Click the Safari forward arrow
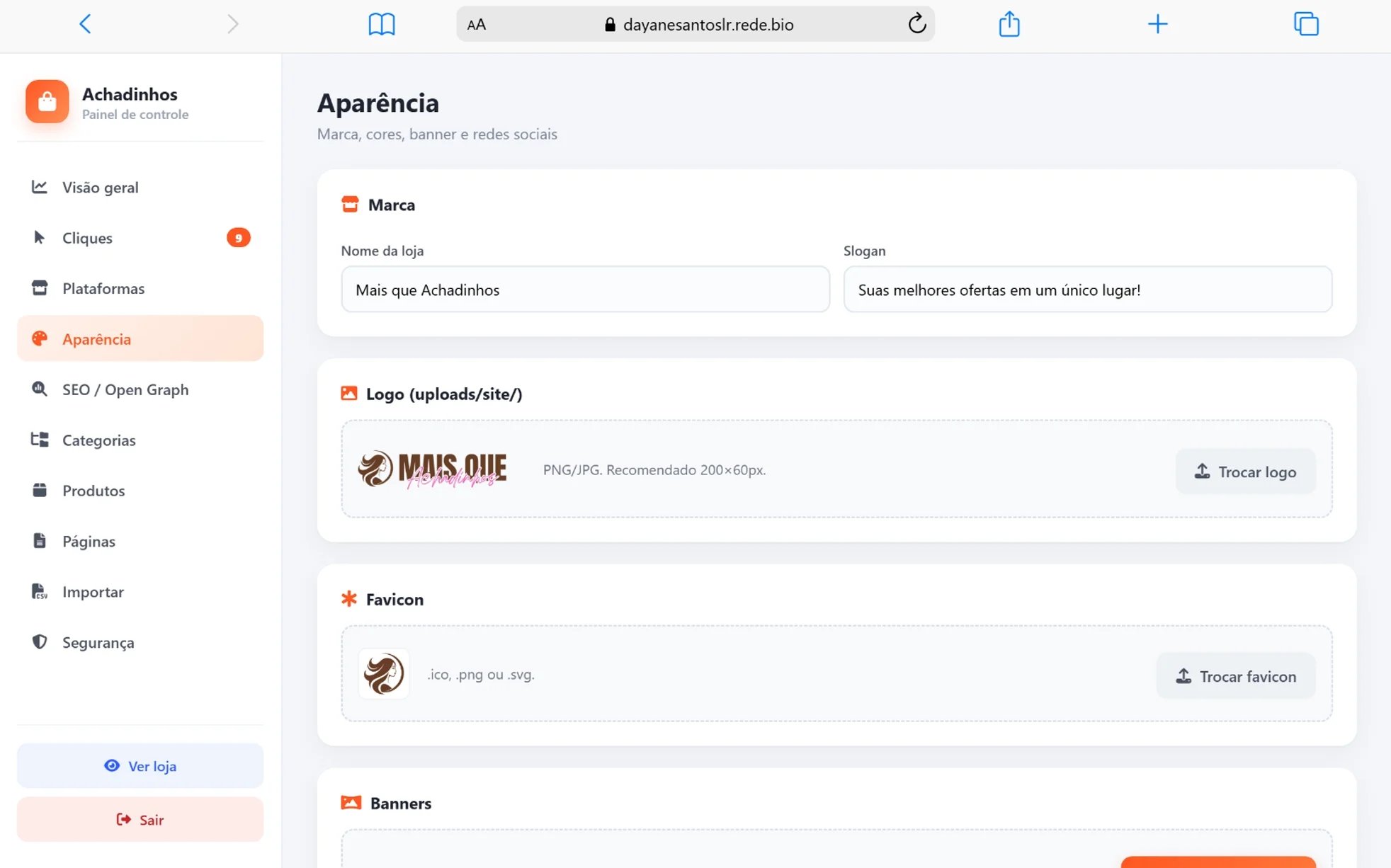 (232, 24)
